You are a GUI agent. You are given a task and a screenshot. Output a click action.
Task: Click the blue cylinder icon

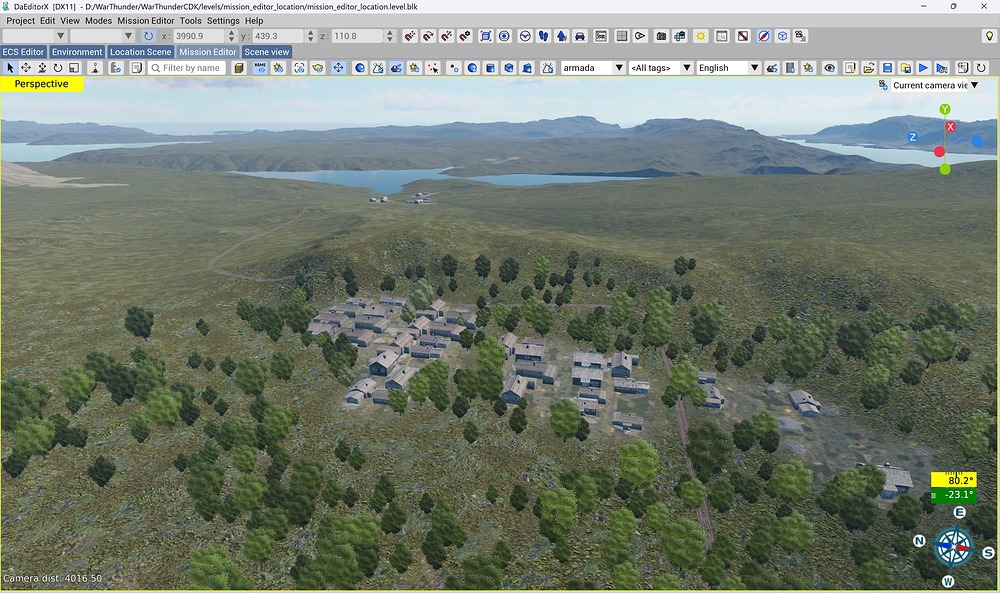pos(490,68)
